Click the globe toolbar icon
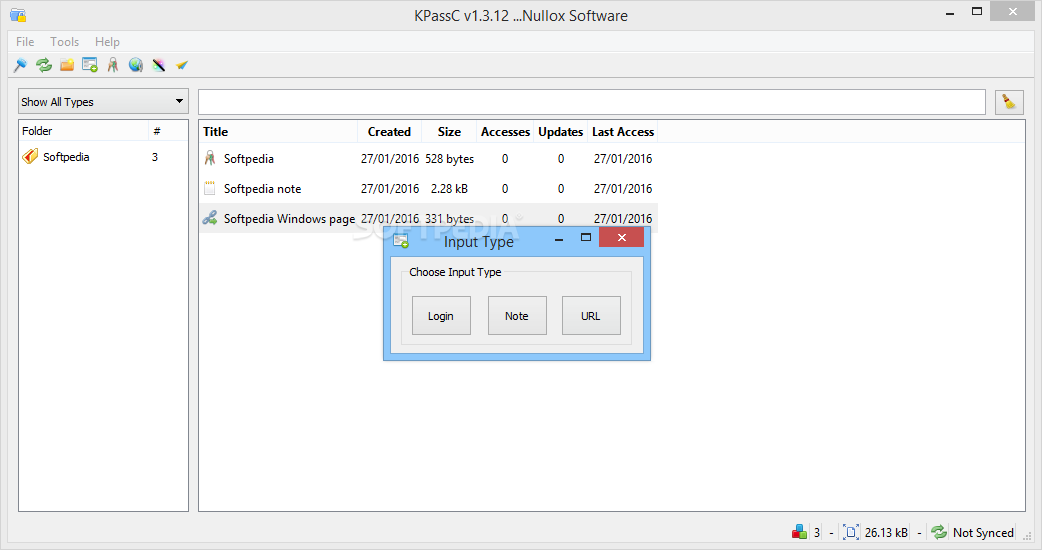This screenshot has width=1042, height=550. 136,65
